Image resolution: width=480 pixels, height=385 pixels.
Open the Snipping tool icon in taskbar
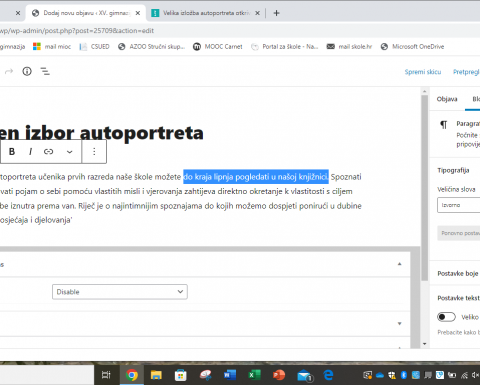pyautogui.click(x=205, y=375)
